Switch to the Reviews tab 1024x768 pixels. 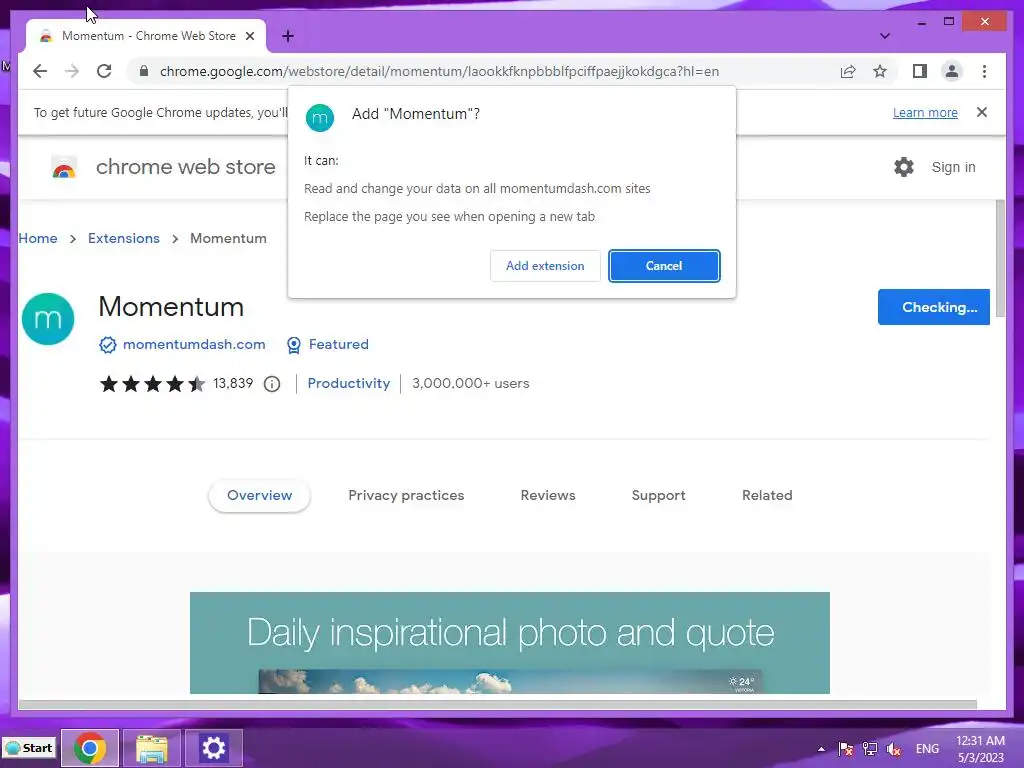tap(548, 495)
